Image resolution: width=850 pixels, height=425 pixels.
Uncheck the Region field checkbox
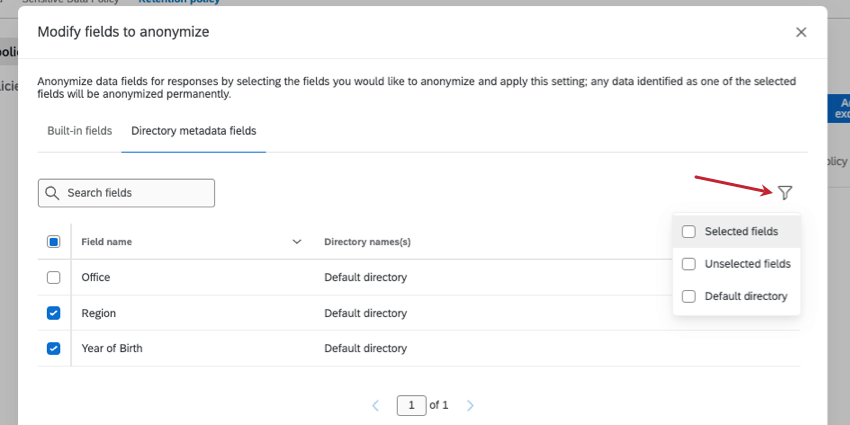click(x=54, y=313)
